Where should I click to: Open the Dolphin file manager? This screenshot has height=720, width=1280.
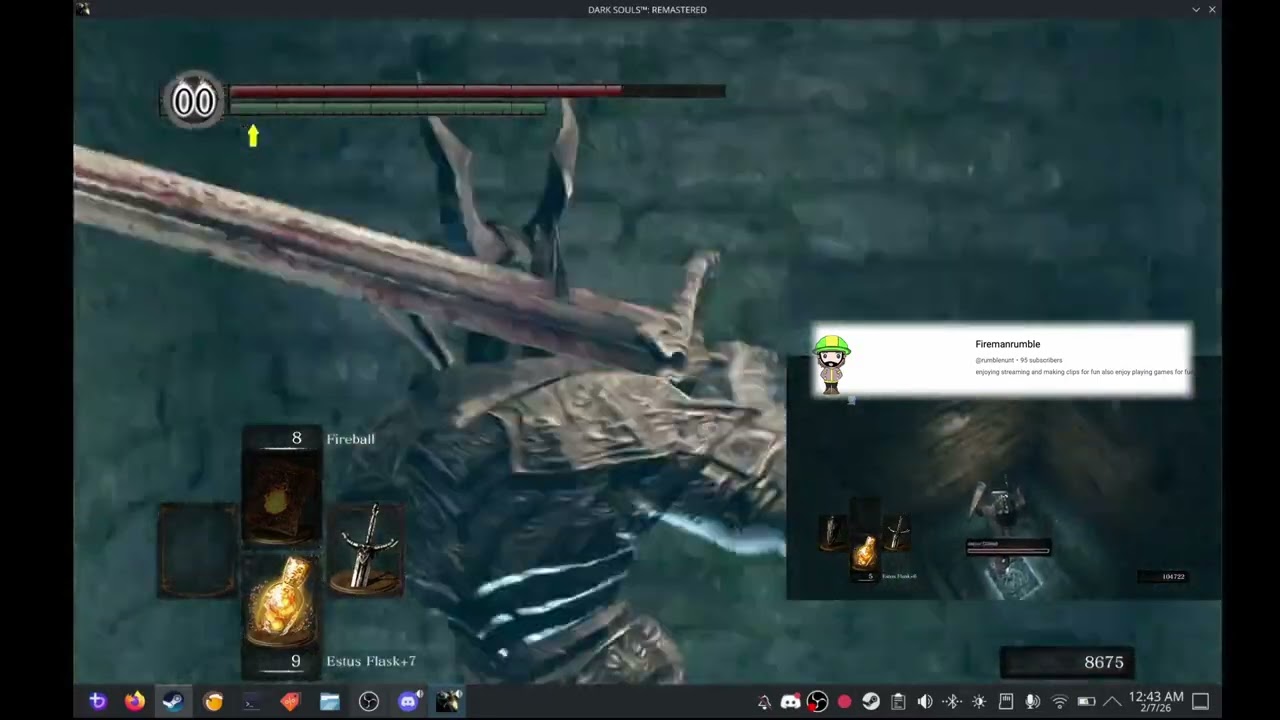coord(330,701)
